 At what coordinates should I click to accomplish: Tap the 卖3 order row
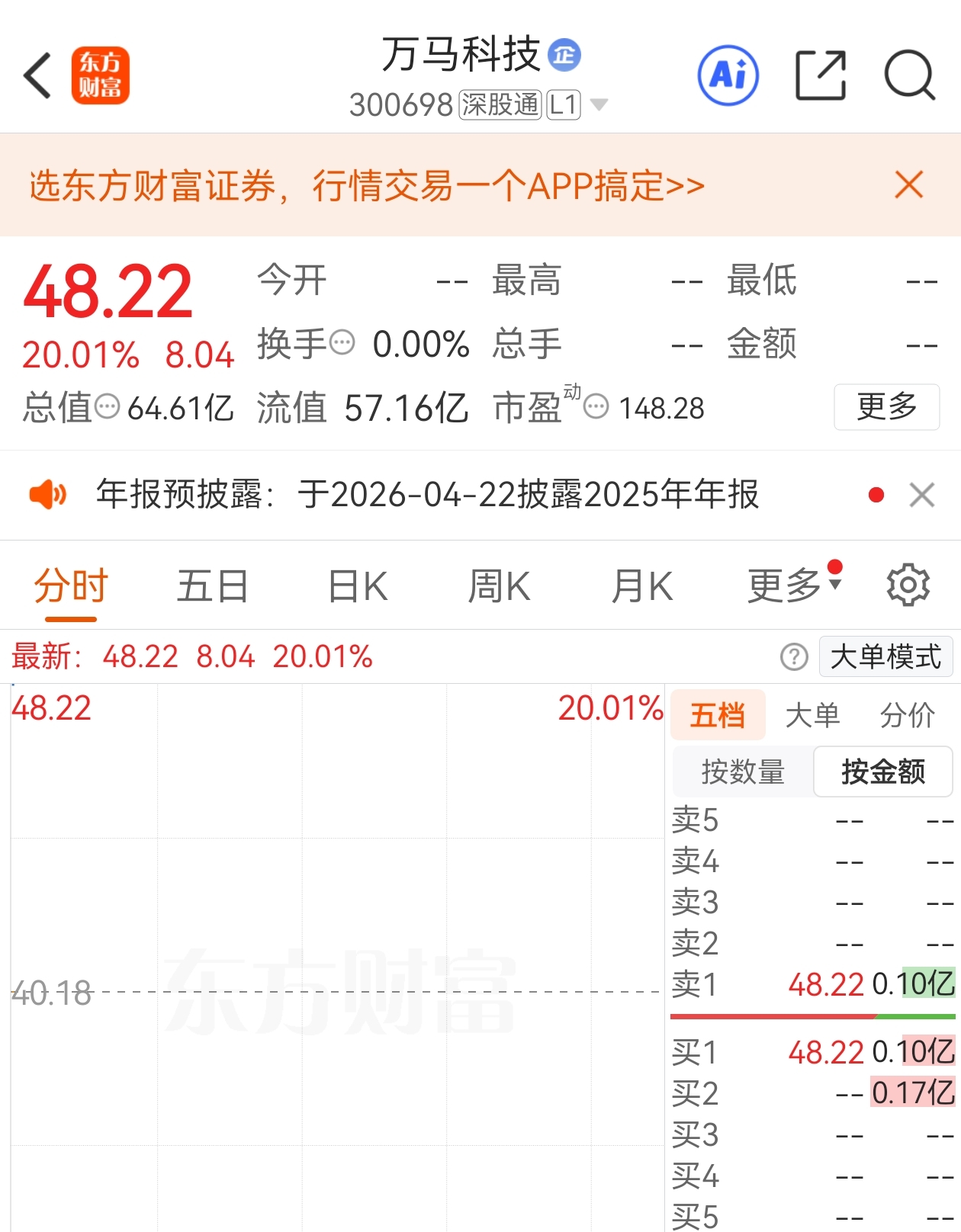click(812, 903)
